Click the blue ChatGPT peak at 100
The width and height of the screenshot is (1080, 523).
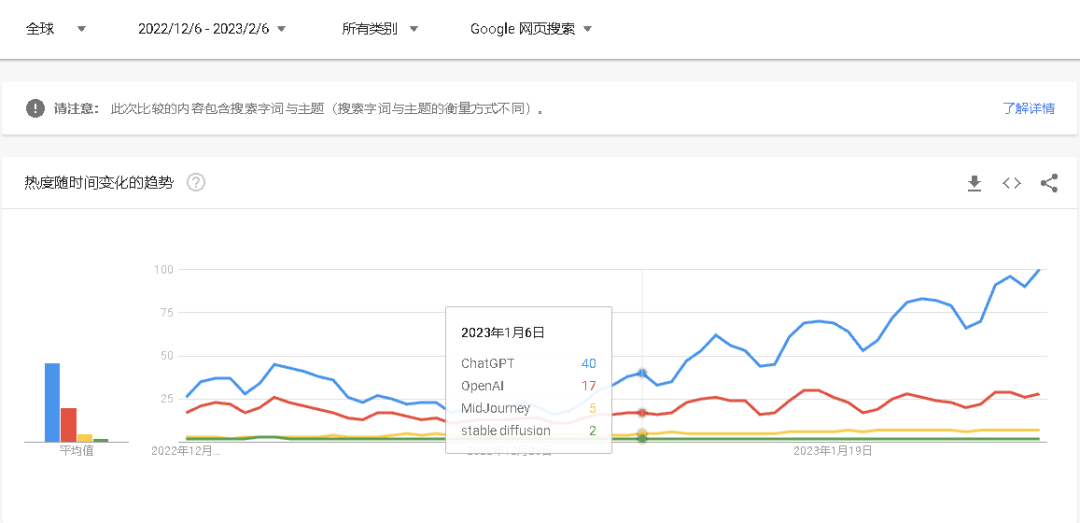(x=1039, y=270)
